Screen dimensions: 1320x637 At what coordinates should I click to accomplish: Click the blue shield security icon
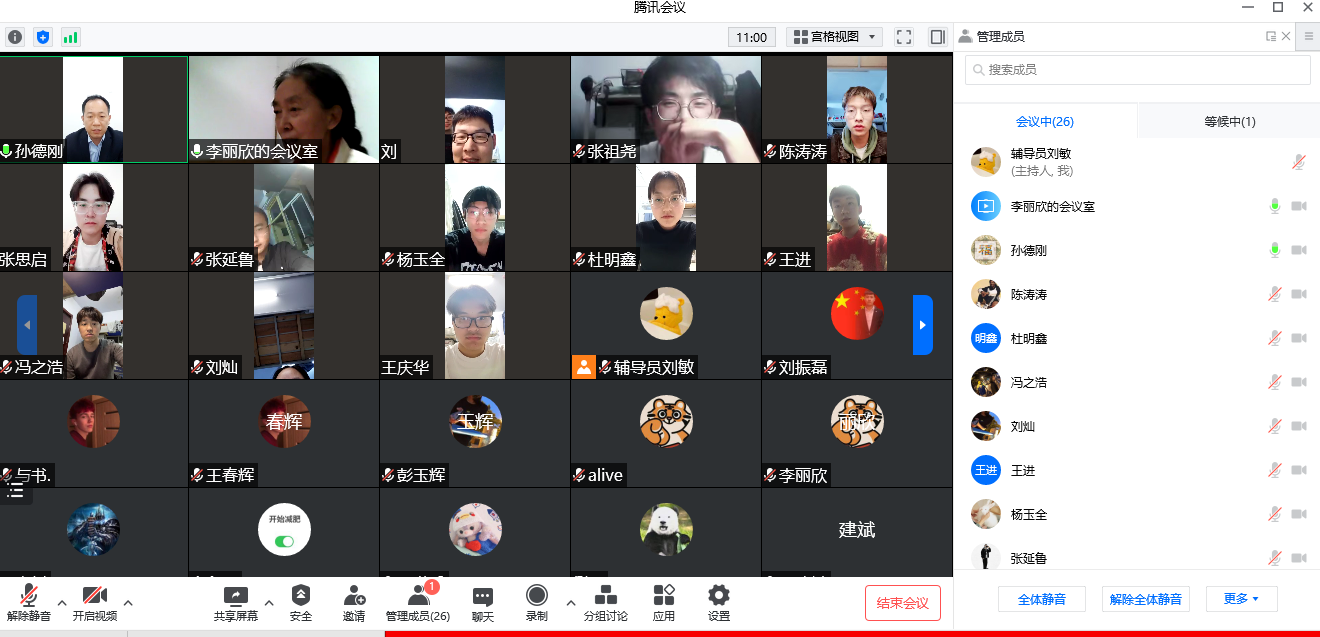(42, 37)
